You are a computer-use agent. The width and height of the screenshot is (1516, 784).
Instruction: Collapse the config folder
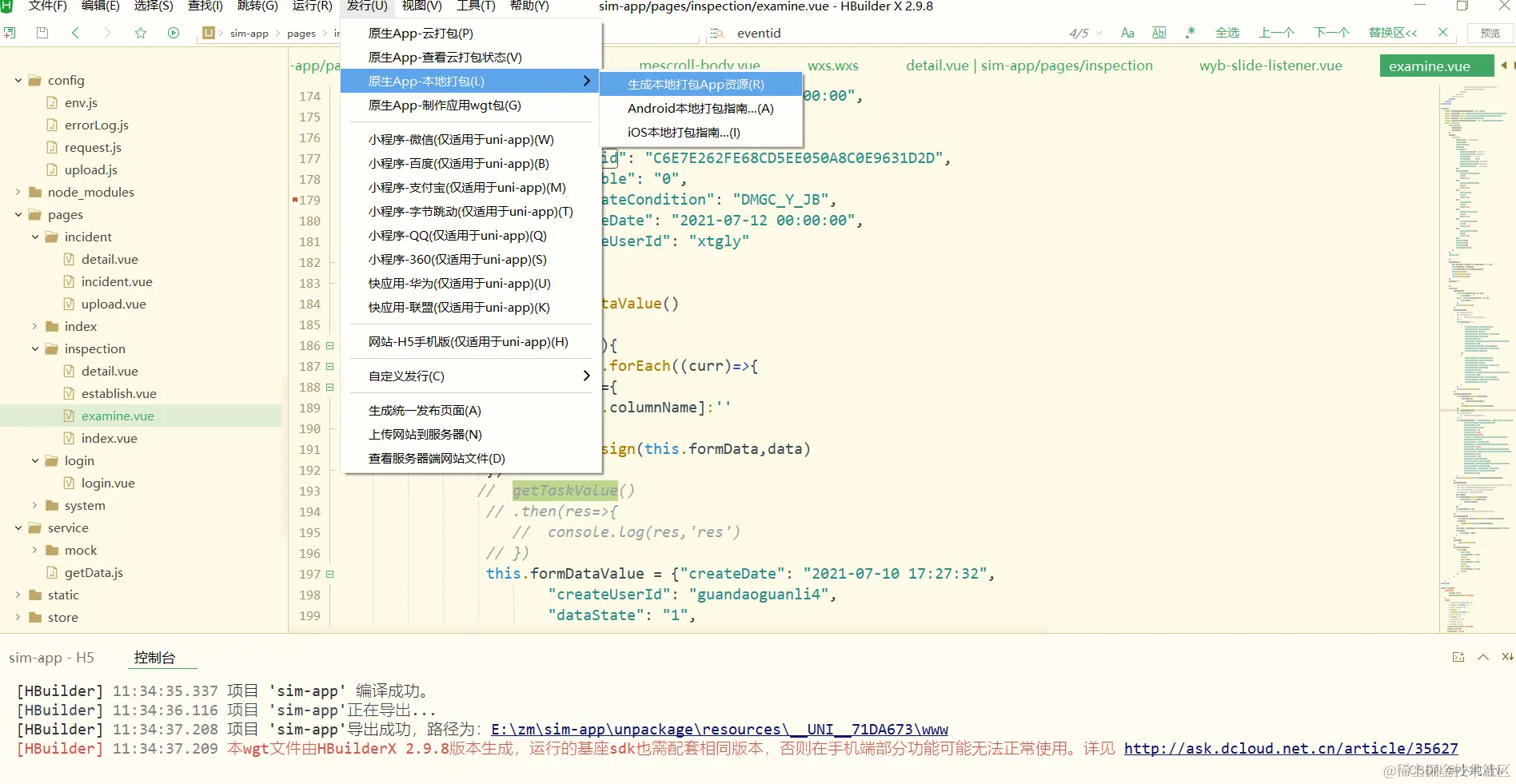pyautogui.click(x=18, y=80)
